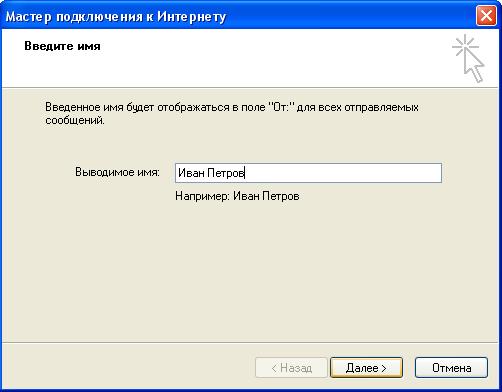Click the empty beige area below the hint text

(x=250, y=270)
